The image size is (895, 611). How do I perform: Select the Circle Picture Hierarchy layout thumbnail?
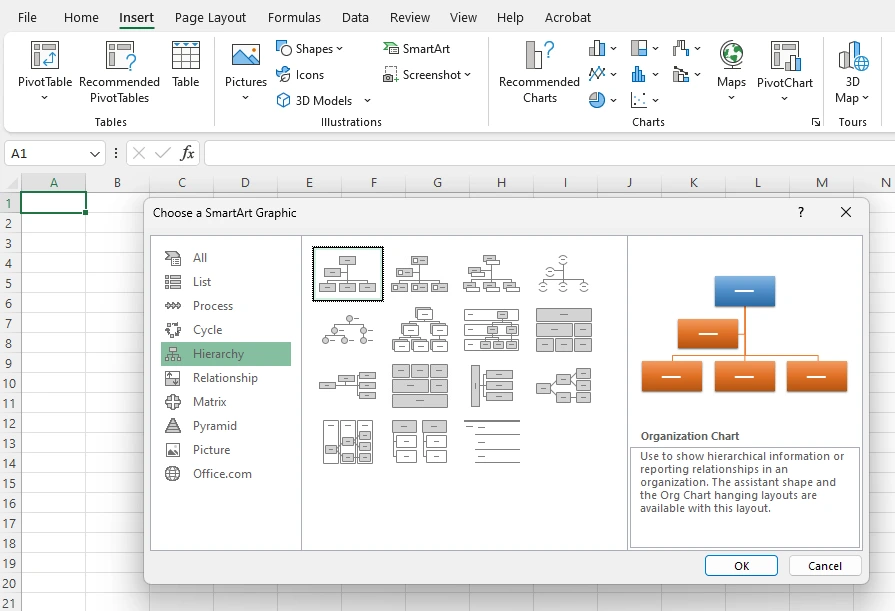click(347, 330)
